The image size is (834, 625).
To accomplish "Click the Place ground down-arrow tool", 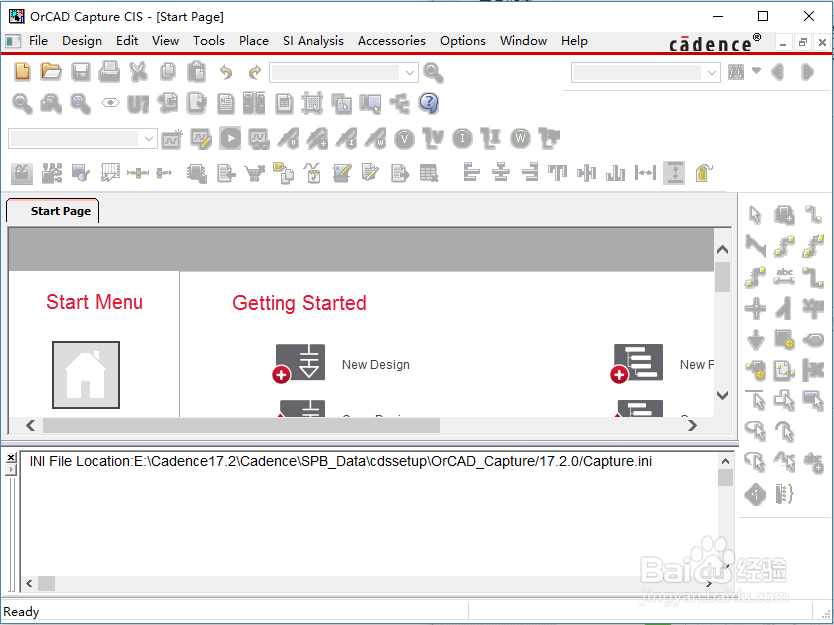I will click(x=755, y=339).
